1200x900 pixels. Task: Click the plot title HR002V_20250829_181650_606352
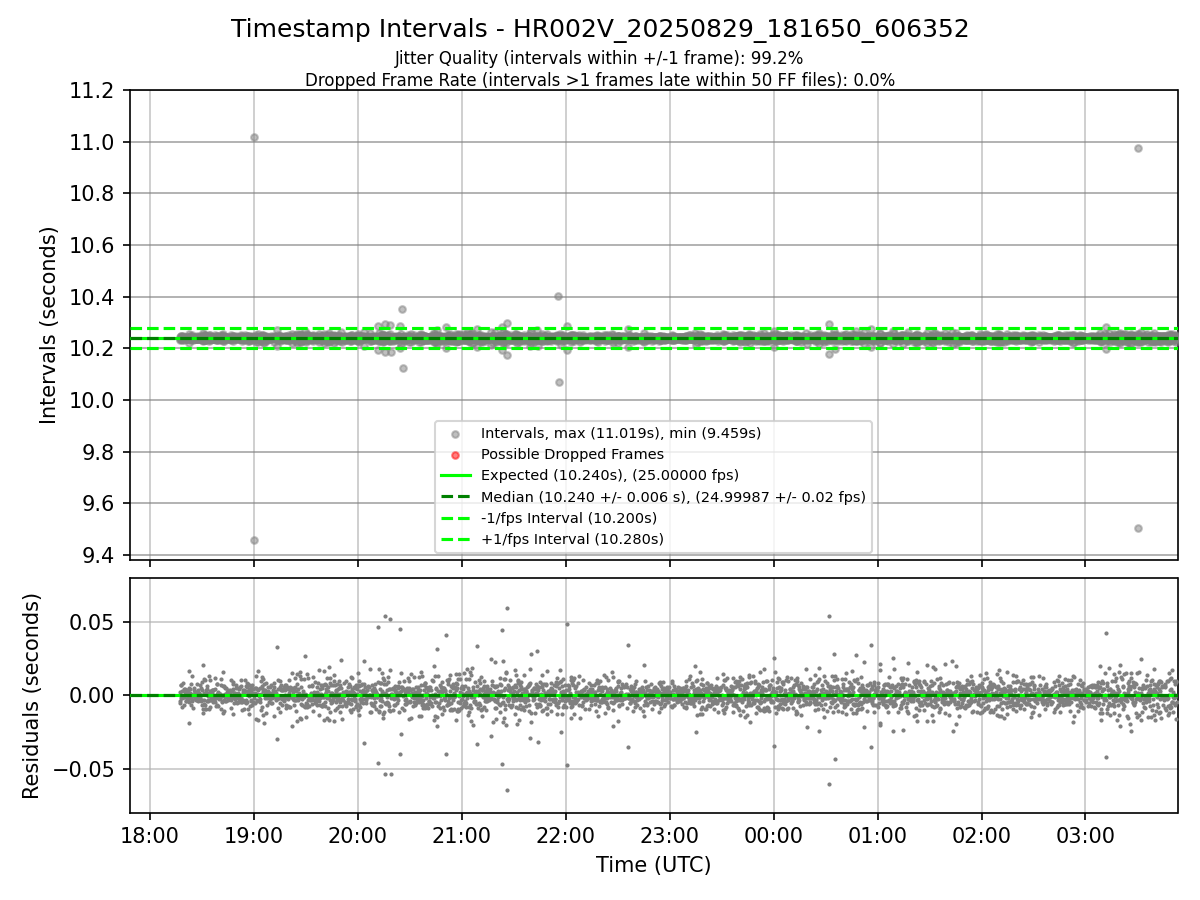coord(741,29)
